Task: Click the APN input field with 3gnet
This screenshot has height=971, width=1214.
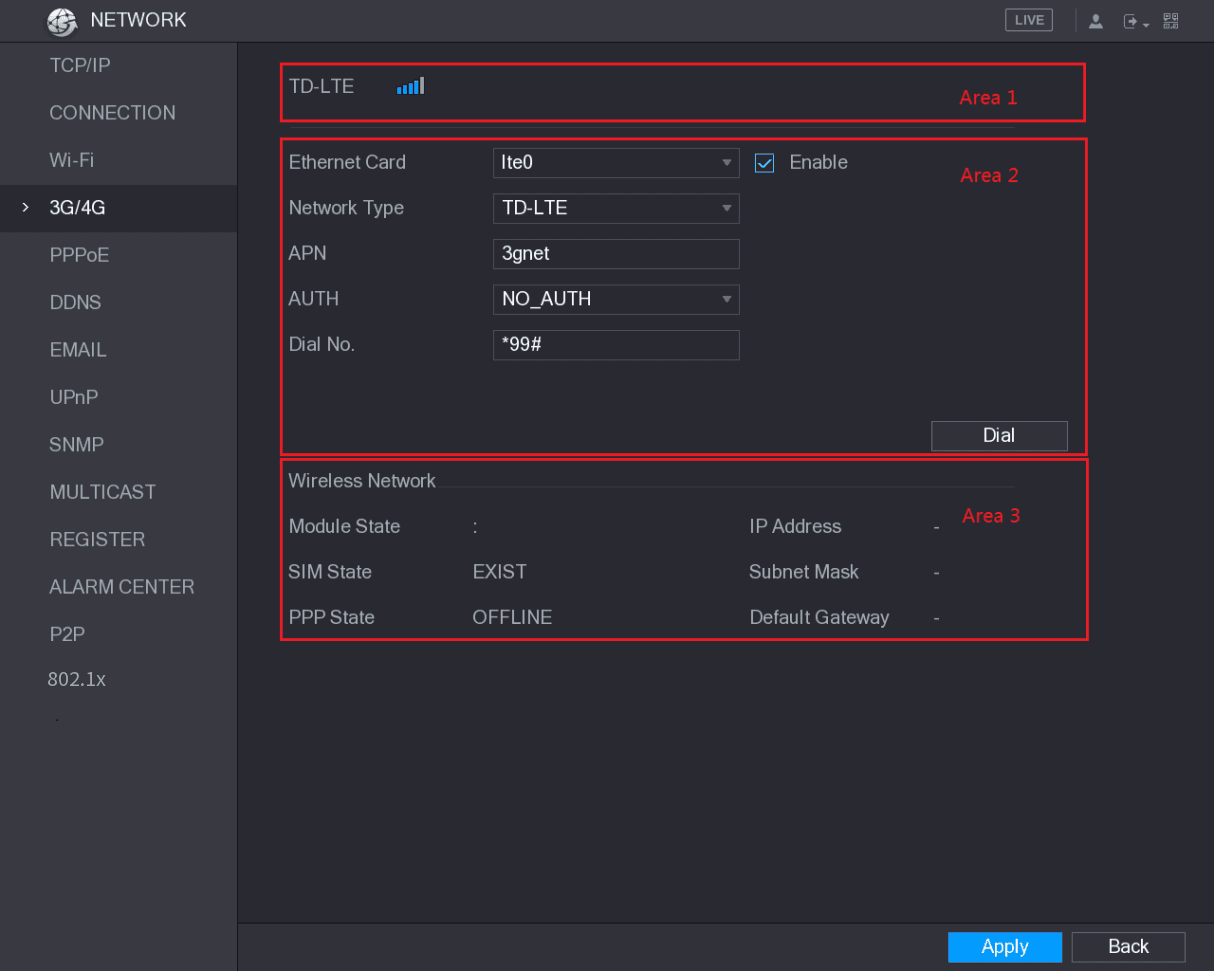Action: (616, 254)
